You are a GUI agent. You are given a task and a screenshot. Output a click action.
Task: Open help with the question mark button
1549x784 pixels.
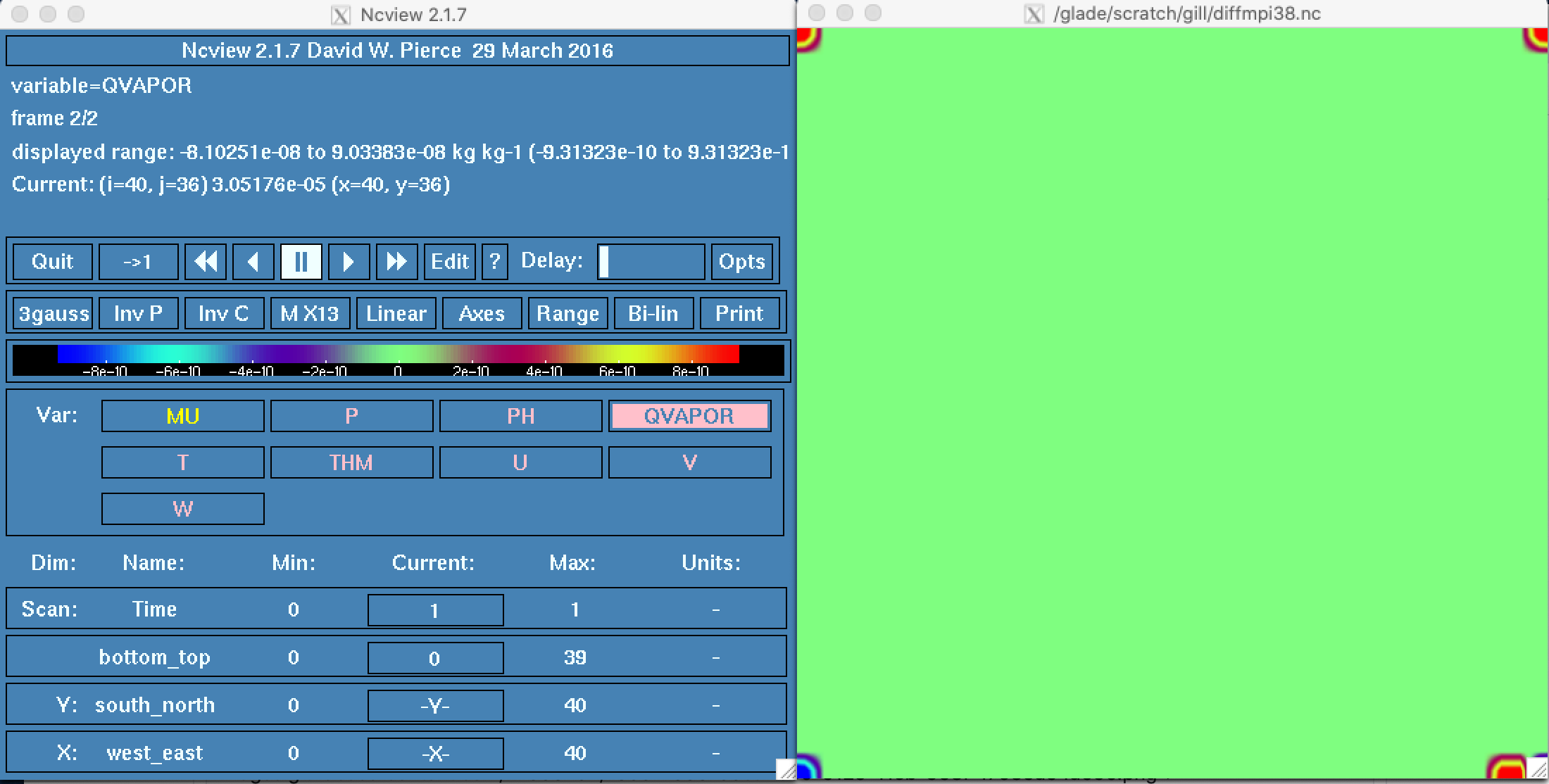pos(495,262)
